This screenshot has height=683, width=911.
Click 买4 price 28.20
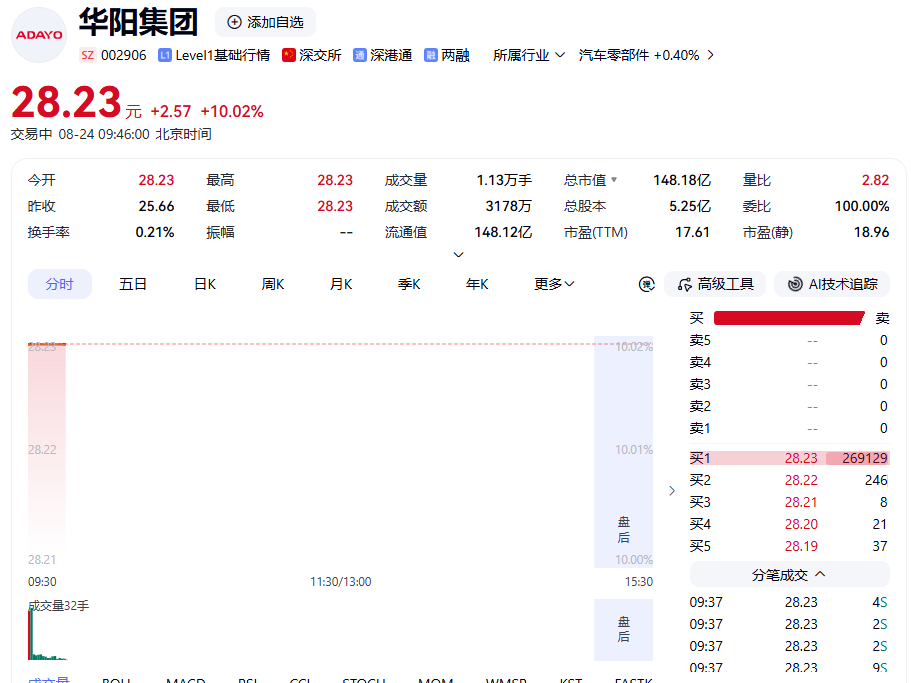pos(801,524)
